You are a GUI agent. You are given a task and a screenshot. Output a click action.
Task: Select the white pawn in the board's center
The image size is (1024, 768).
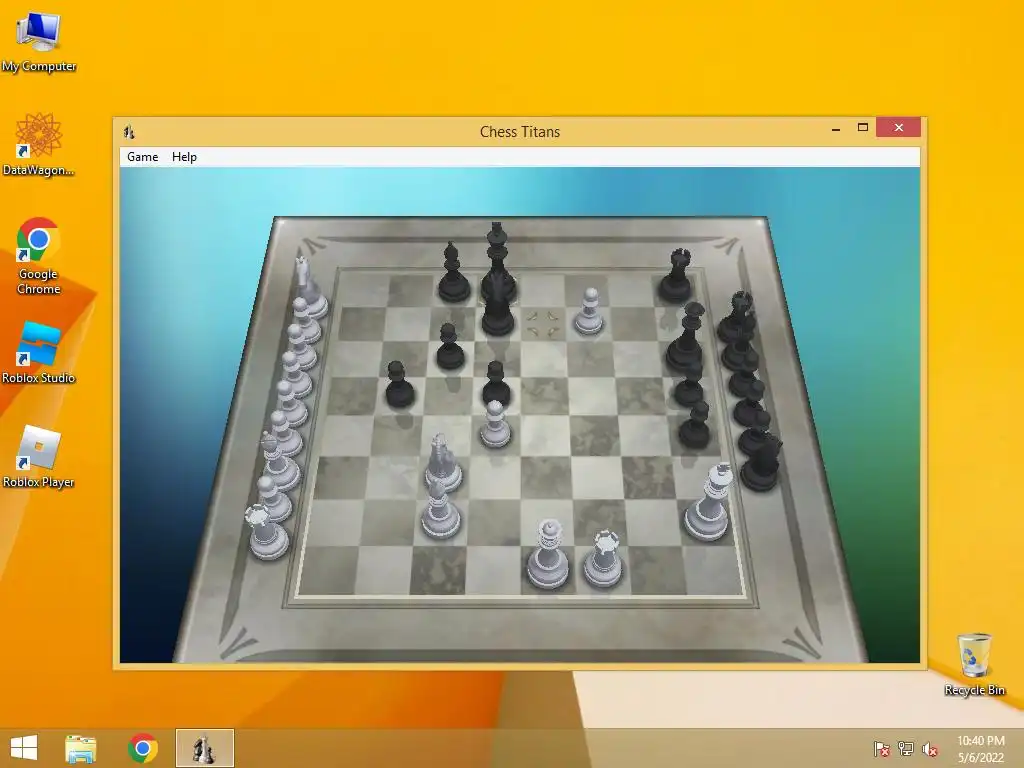(x=496, y=424)
